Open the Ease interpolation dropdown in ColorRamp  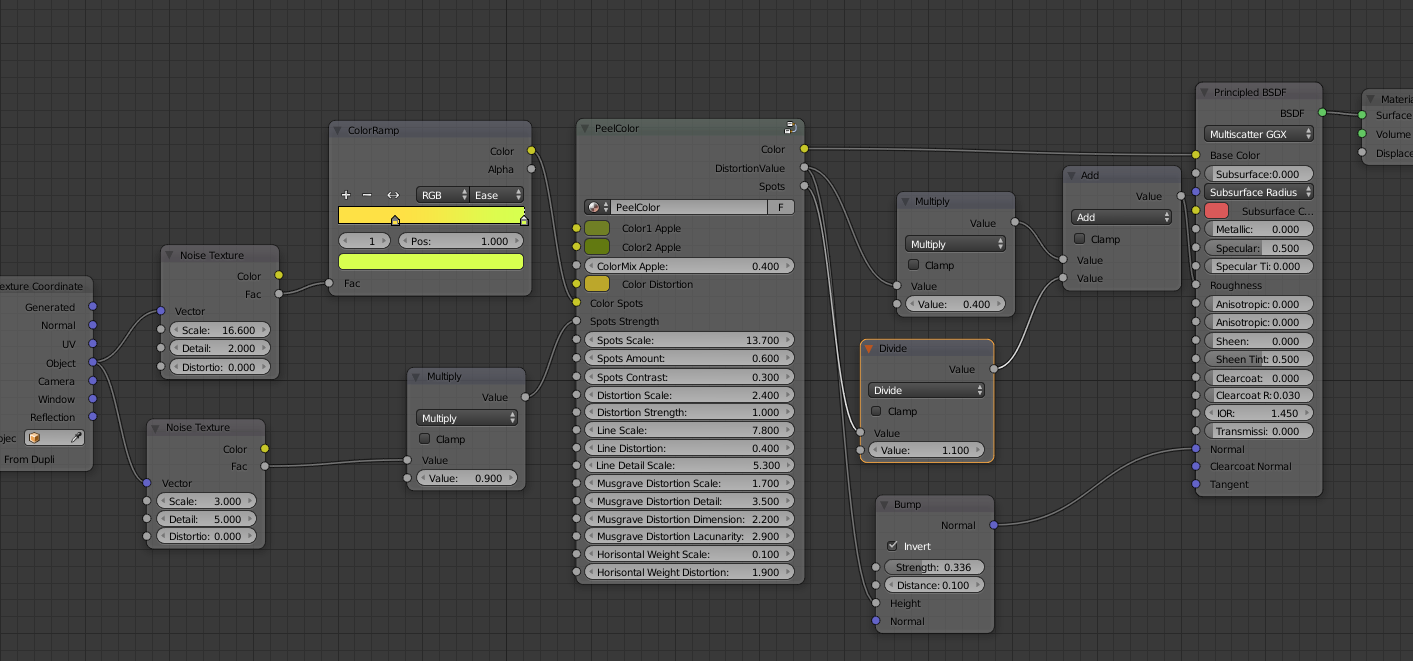coord(497,195)
